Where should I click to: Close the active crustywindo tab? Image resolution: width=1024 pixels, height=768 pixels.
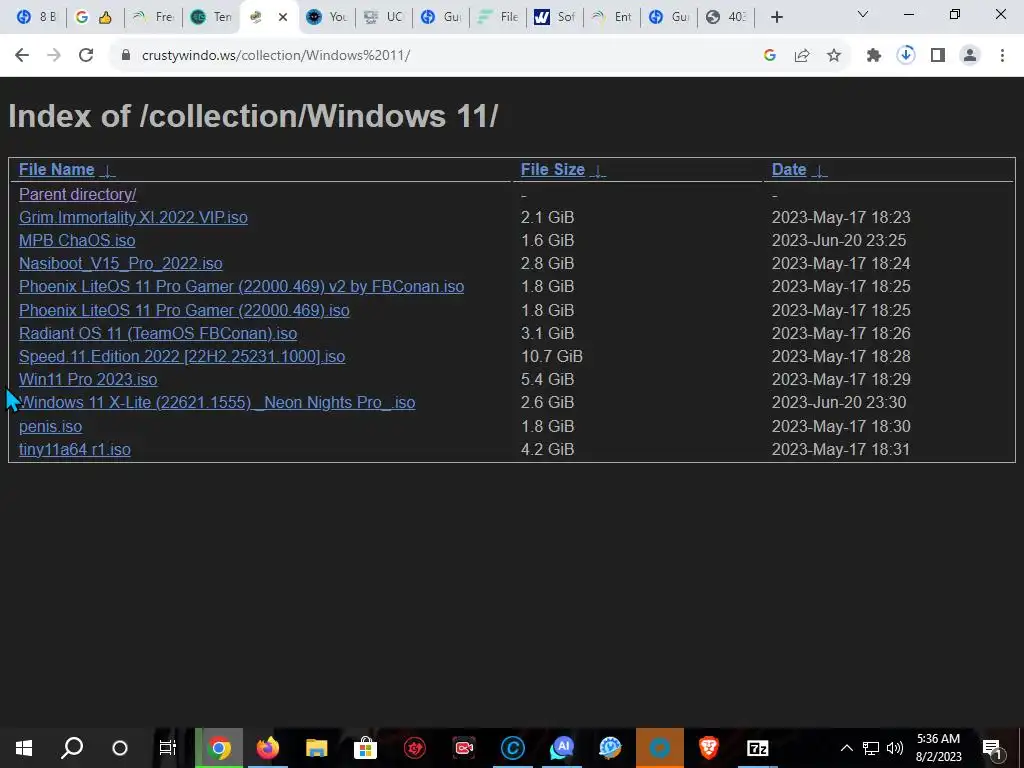tap(283, 18)
